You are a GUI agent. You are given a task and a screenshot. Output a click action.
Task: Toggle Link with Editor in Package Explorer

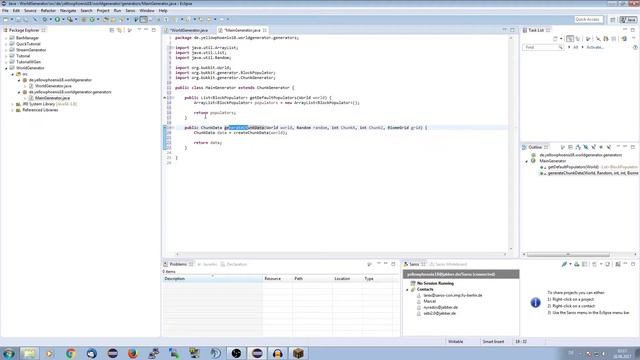tap(119, 30)
